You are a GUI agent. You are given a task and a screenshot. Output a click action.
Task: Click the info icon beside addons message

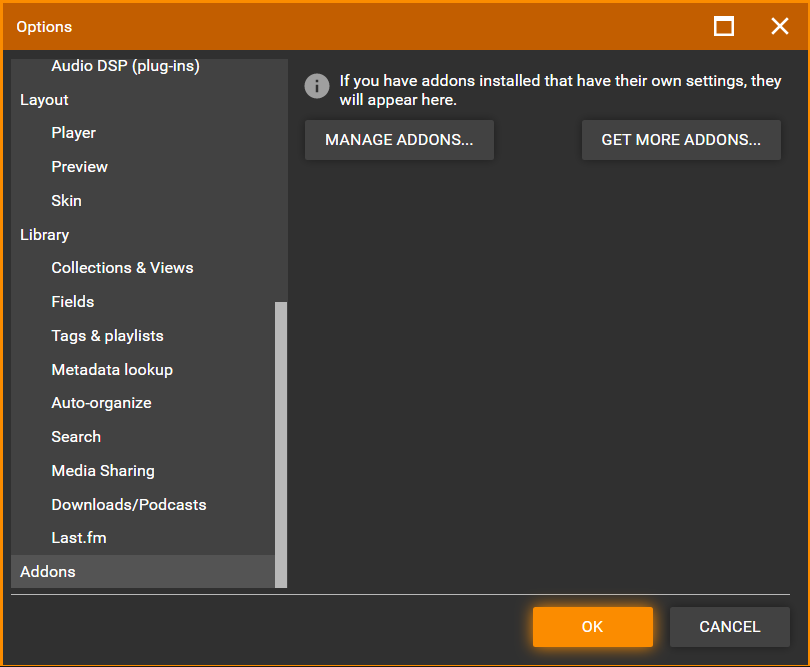pos(317,86)
